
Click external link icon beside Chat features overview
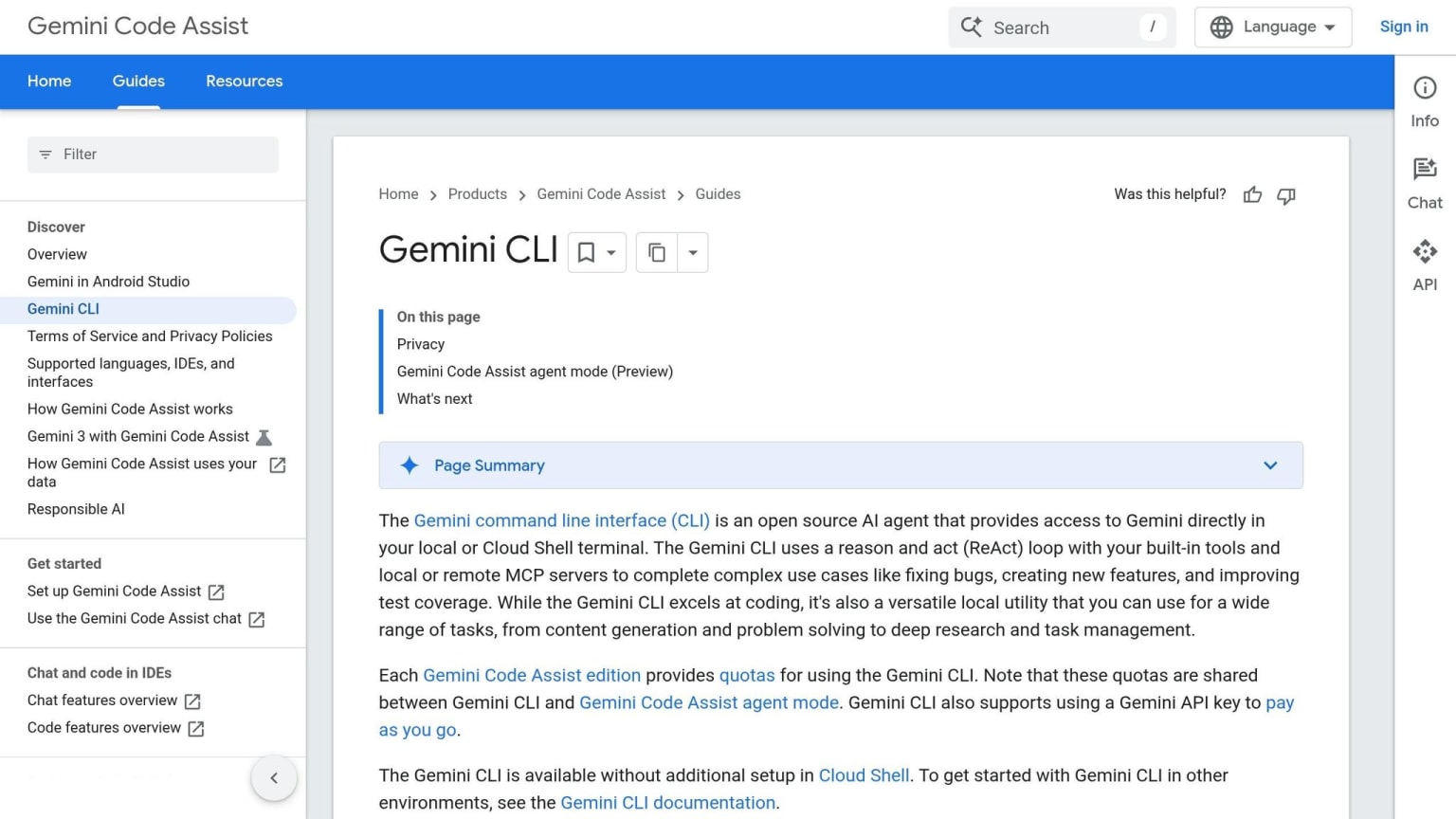pos(192,701)
